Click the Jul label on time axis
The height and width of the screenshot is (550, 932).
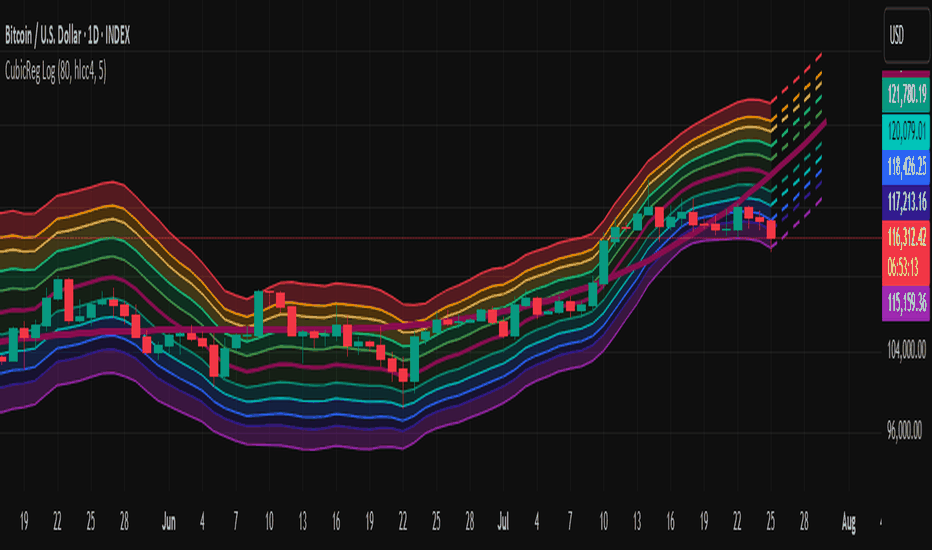(x=503, y=522)
